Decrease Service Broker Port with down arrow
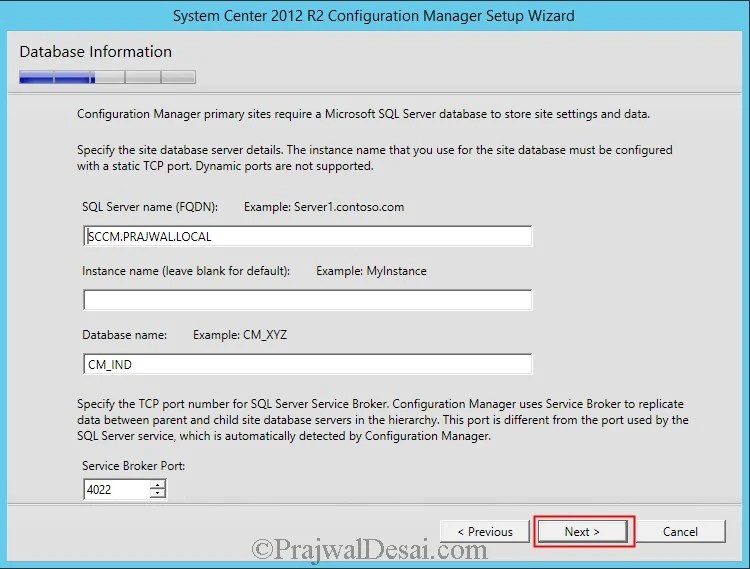Image resolution: width=750 pixels, height=569 pixels. pos(157,494)
